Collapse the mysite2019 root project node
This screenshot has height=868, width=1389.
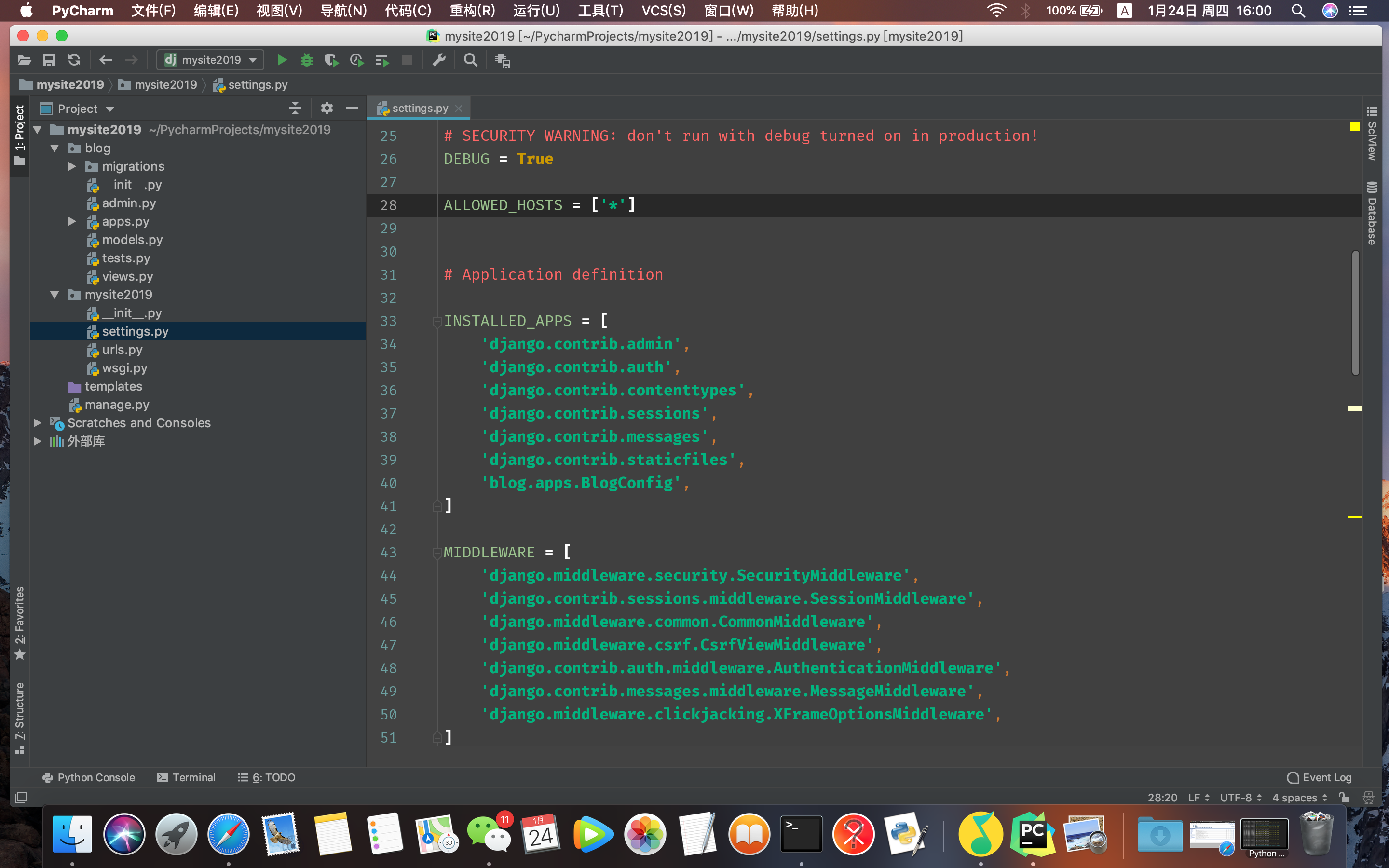(38, 130)
